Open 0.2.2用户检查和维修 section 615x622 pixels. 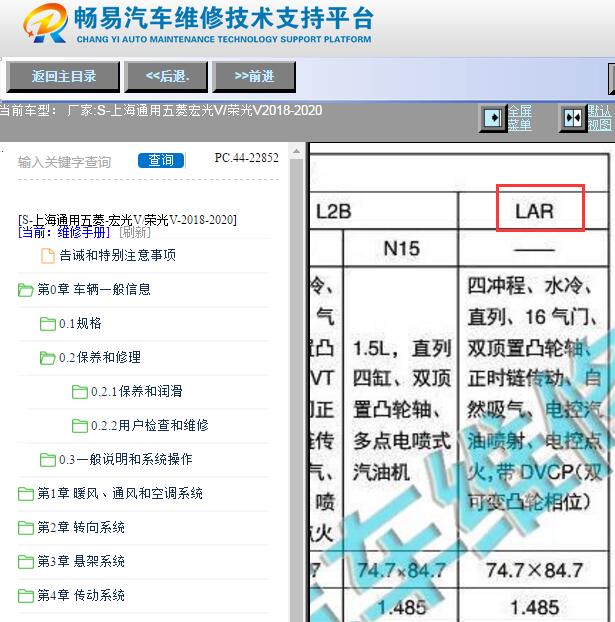click(x=150, y=425)
